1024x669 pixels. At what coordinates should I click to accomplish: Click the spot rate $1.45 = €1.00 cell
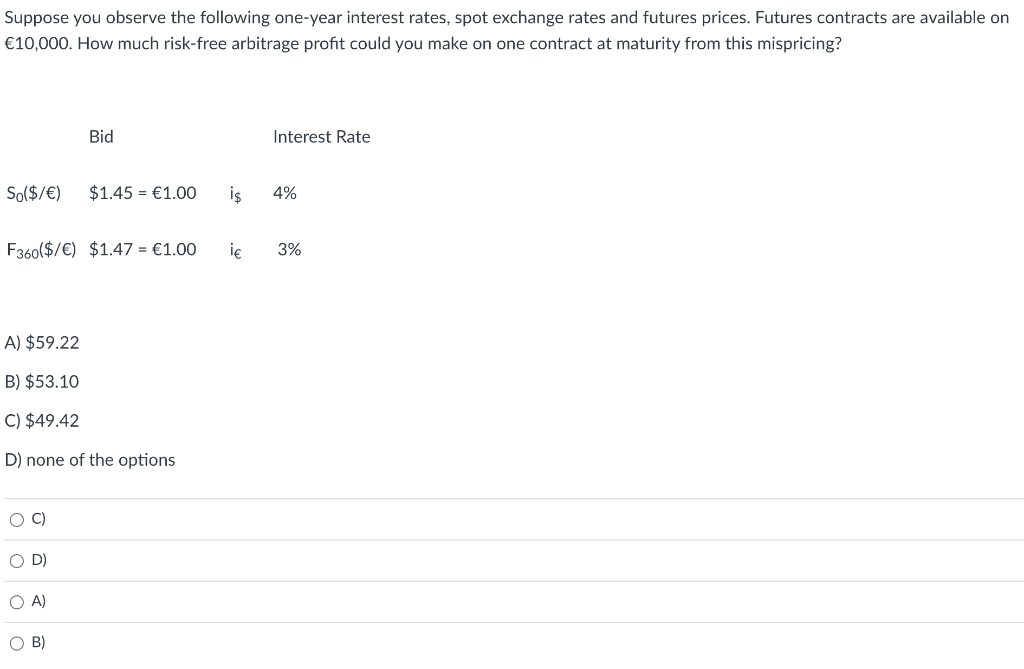coord(142,193)
